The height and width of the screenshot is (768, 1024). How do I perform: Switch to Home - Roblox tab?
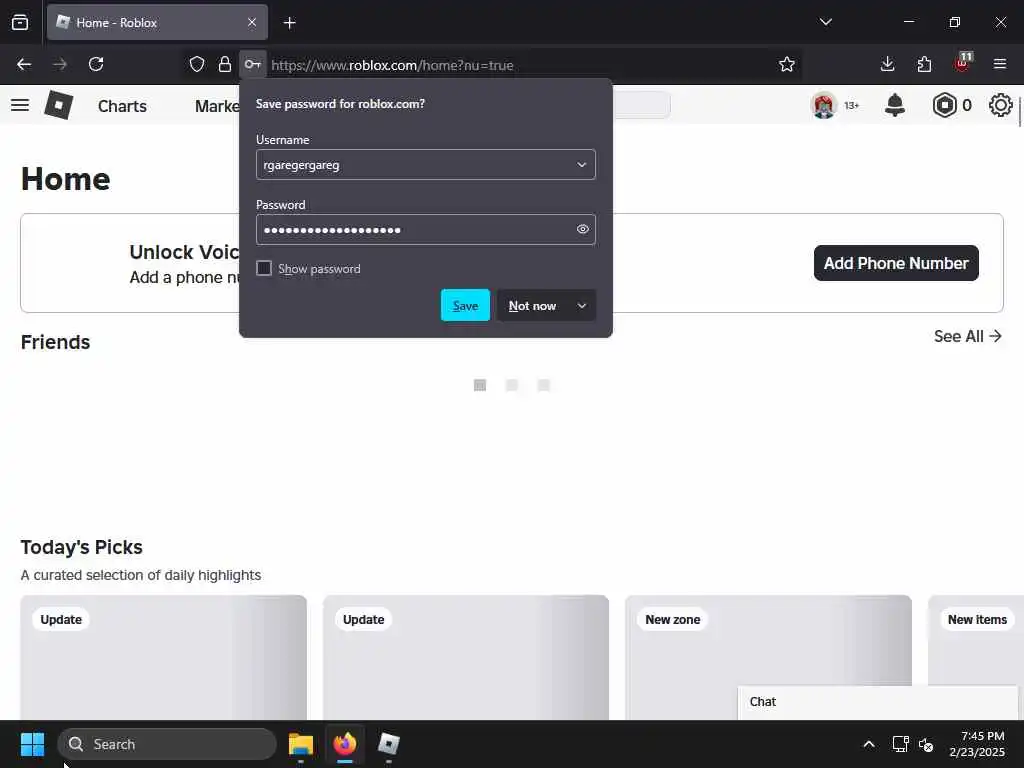tap(157, 23)
